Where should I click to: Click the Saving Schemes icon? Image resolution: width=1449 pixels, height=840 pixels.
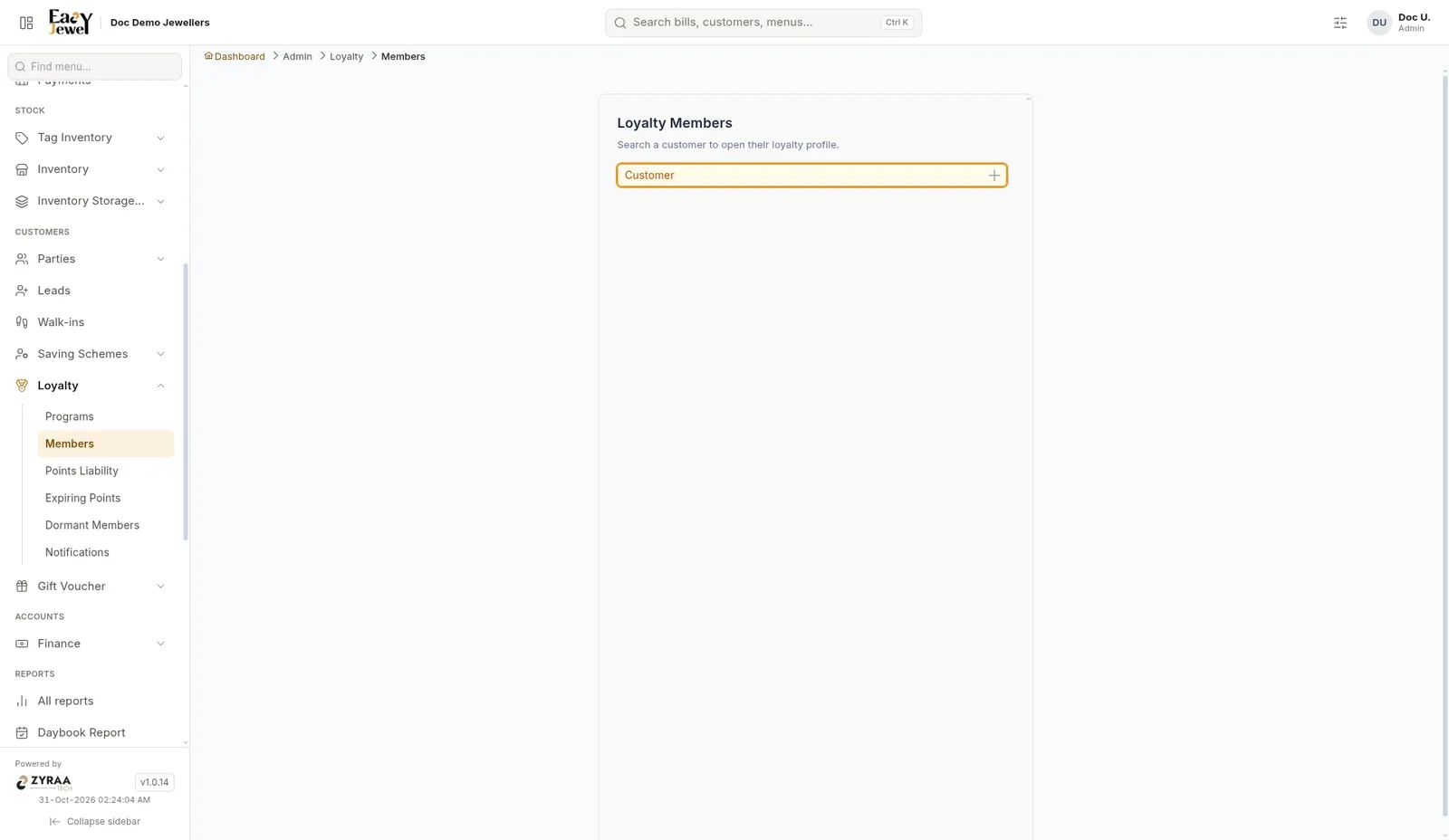coord(22,354)
